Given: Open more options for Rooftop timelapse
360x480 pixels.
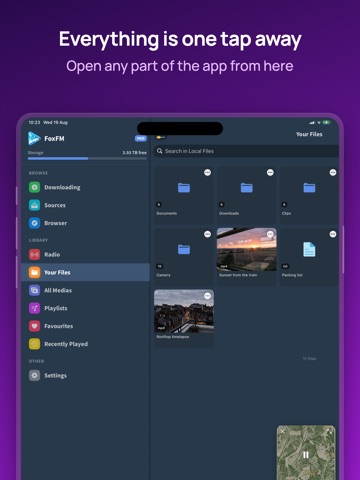Looking at the screenshot, I should 207,296.
